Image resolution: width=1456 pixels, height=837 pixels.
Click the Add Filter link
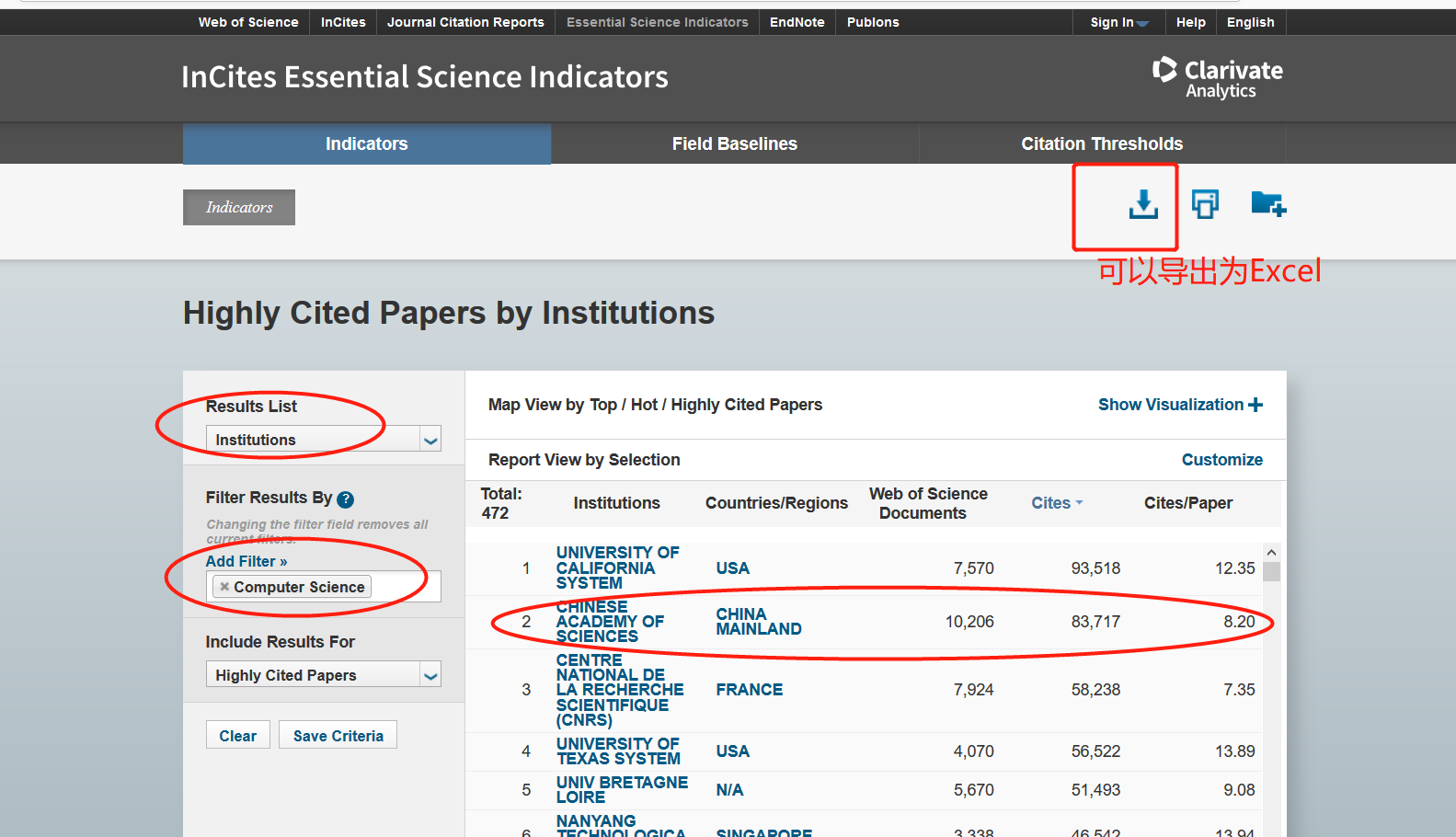click(246, 561)
